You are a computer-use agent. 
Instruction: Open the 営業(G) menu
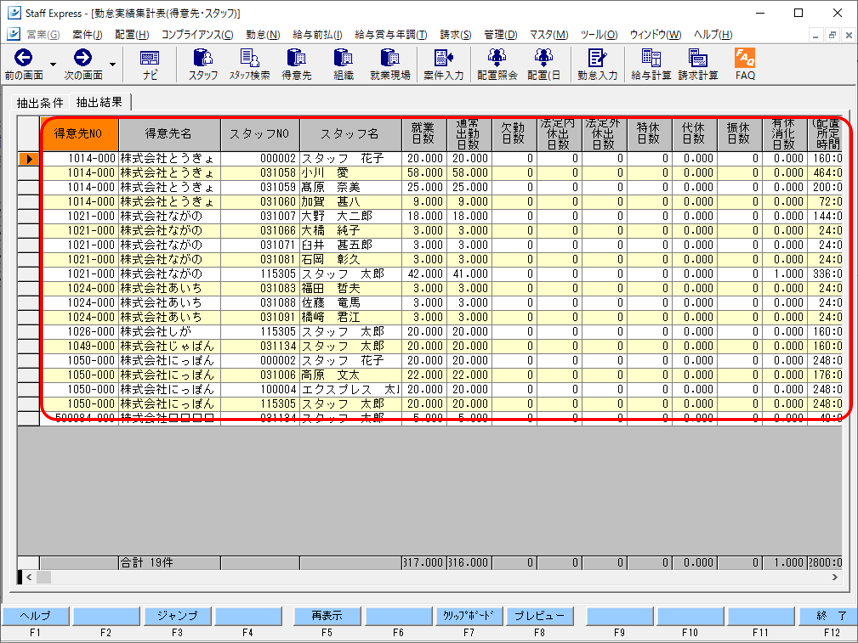(43, 34)
